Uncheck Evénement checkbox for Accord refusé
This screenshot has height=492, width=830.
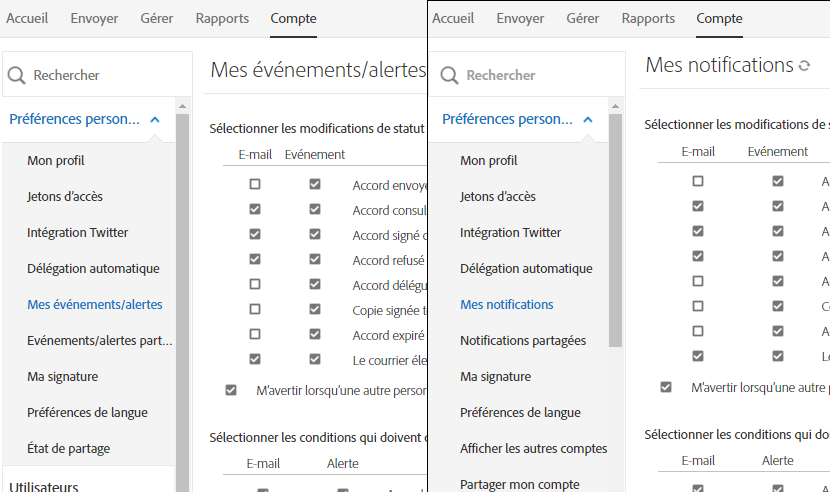[x=315, y=260]
